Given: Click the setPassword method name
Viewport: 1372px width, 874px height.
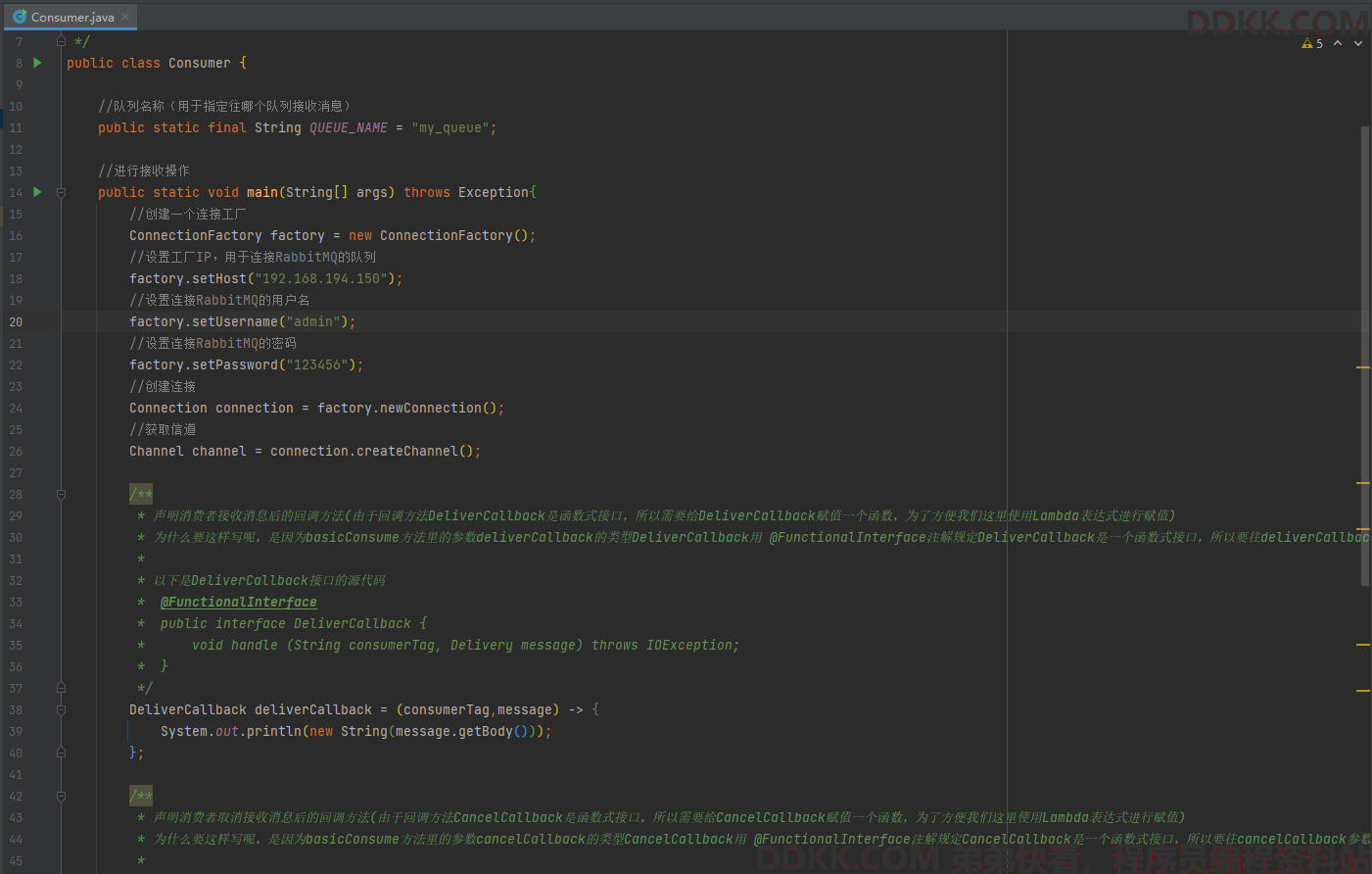Looking at the screenshot, I should (x=235, y=364).
